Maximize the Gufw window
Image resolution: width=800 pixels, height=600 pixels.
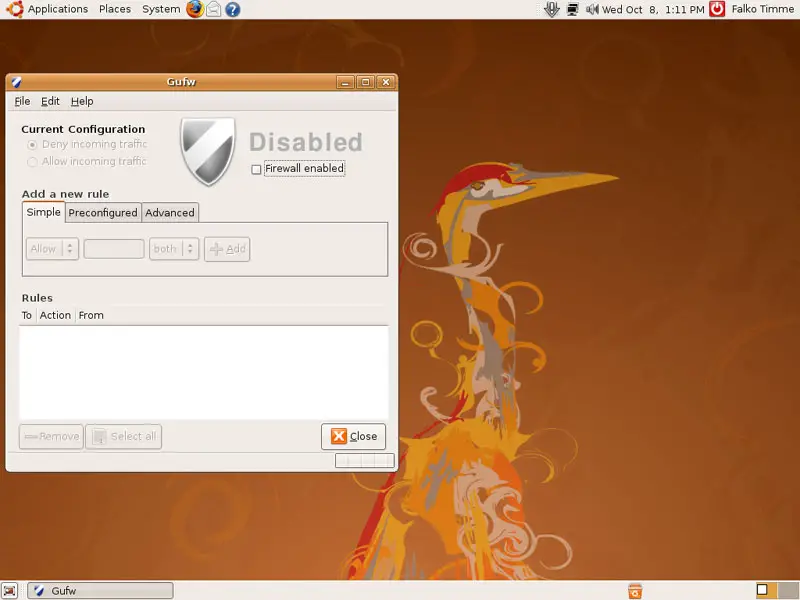point(365,82)
